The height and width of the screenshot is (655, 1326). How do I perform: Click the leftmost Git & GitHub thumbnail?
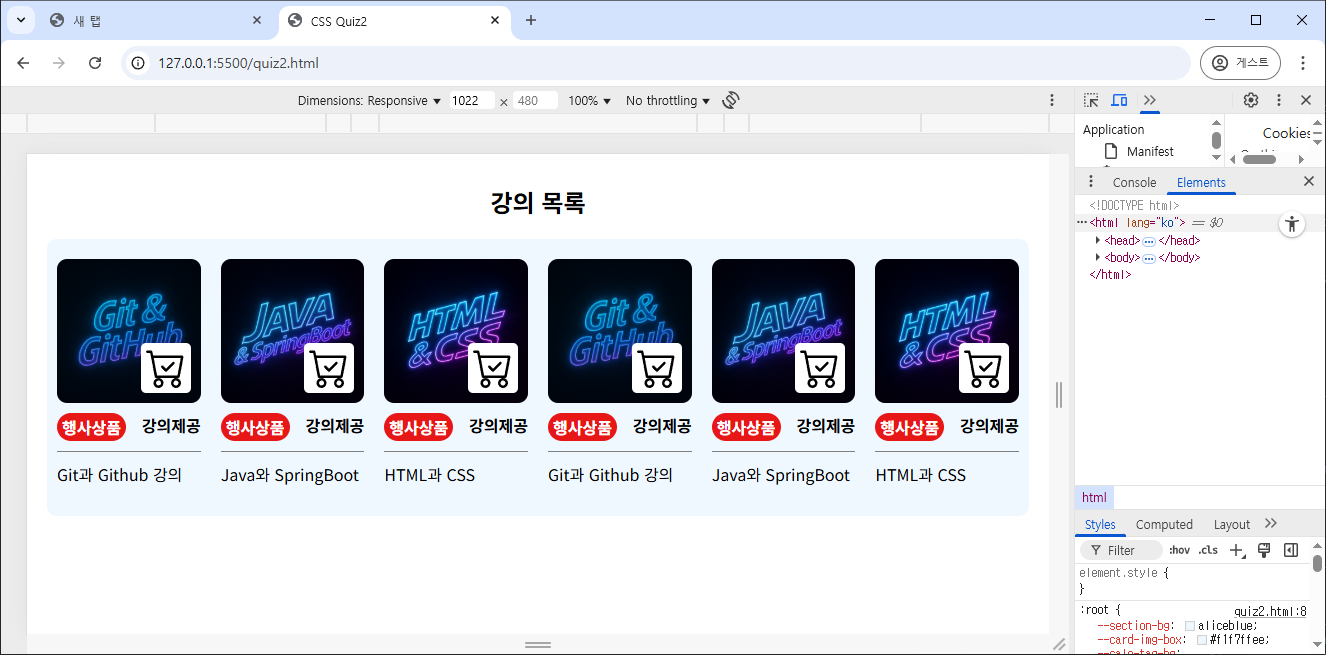129,331
